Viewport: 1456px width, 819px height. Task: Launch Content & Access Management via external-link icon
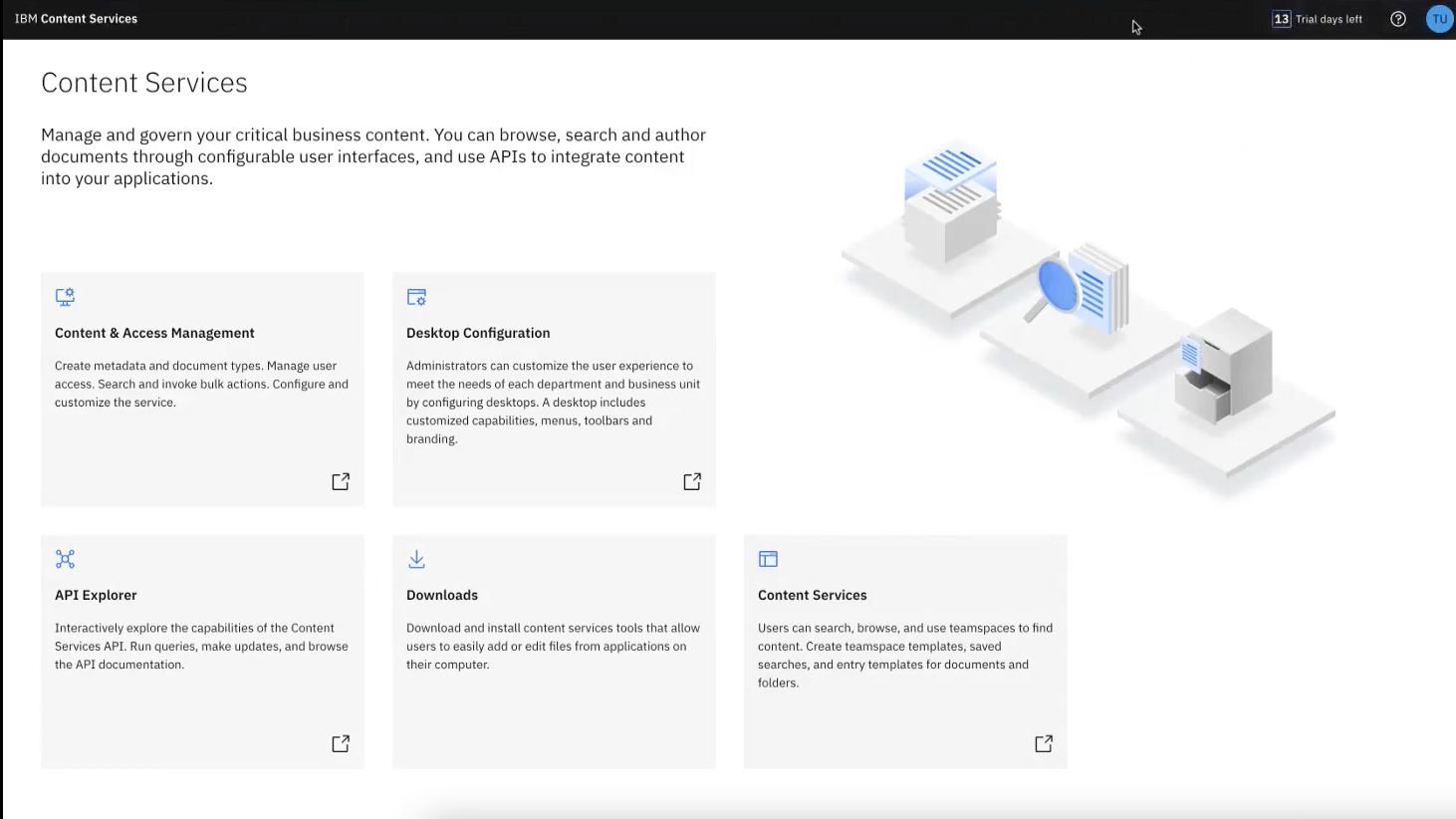(341, 481)
